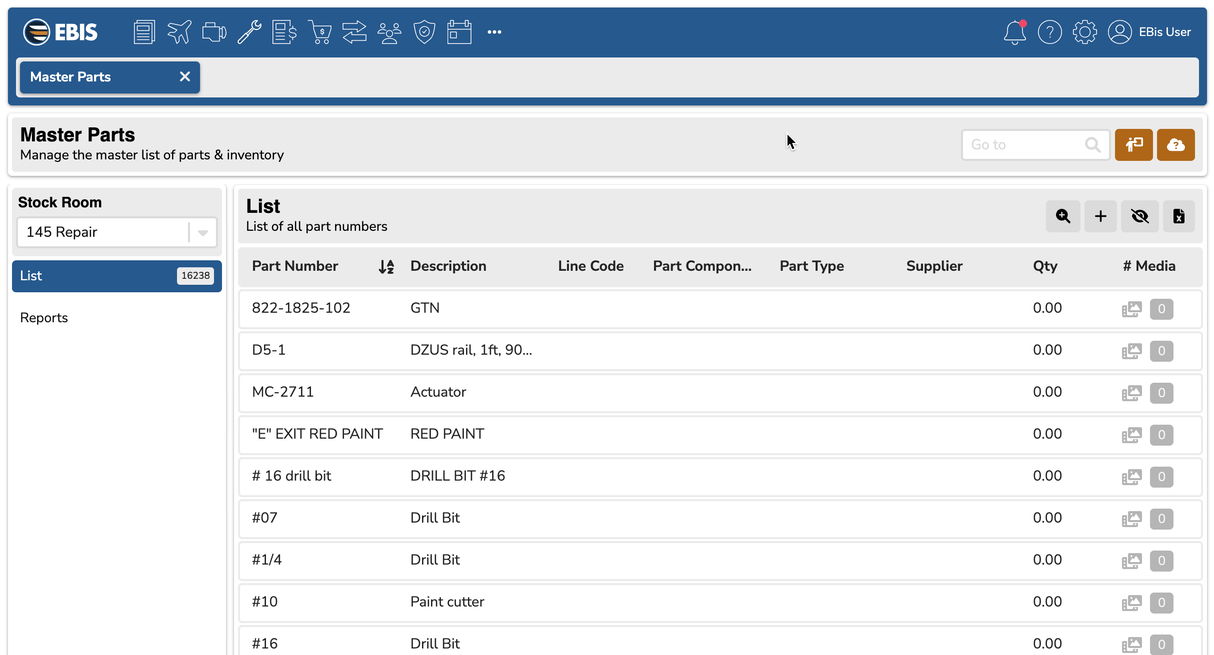Click the 0.00 quantity in the #10 row
1214x655 pixels.
coord(1047,602)
